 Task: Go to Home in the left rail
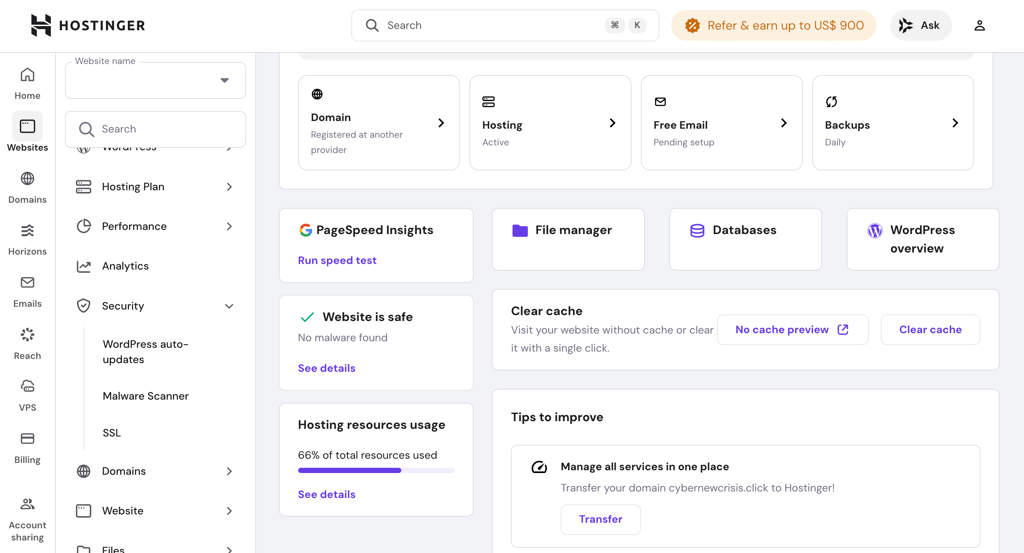click(27, 84)
